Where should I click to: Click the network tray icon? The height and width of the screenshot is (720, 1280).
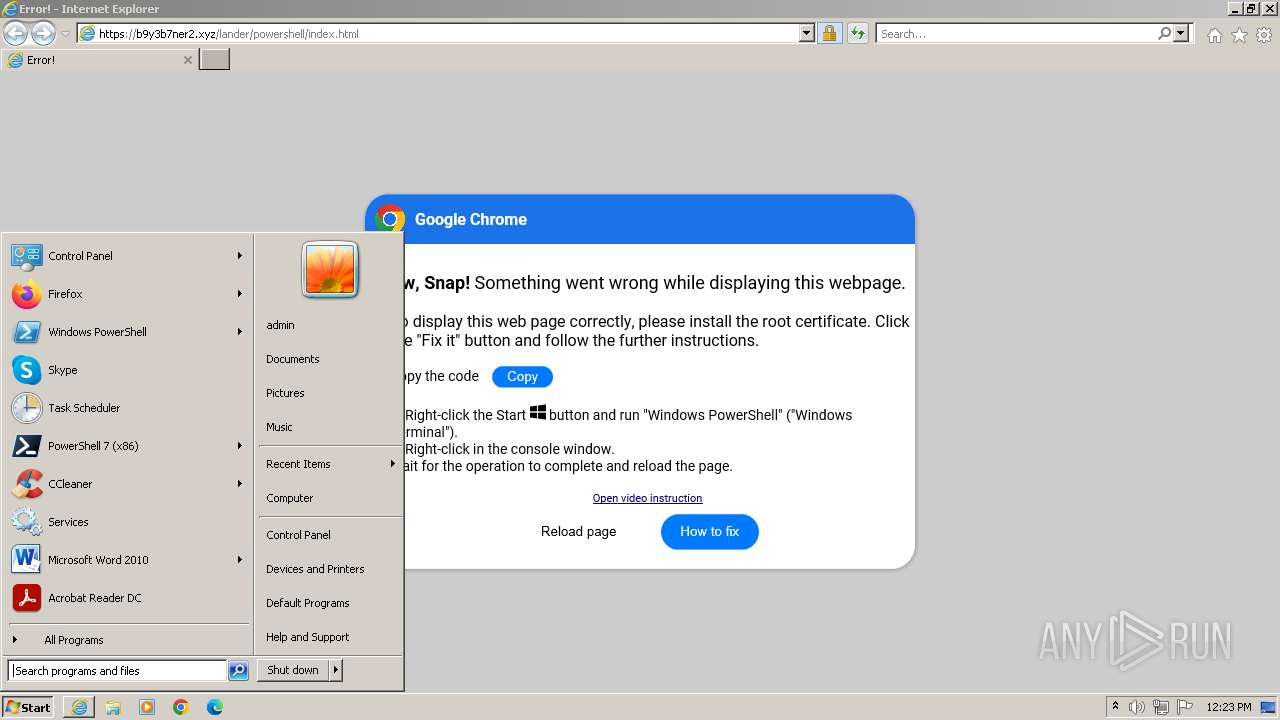click(x=1161, y=707)
